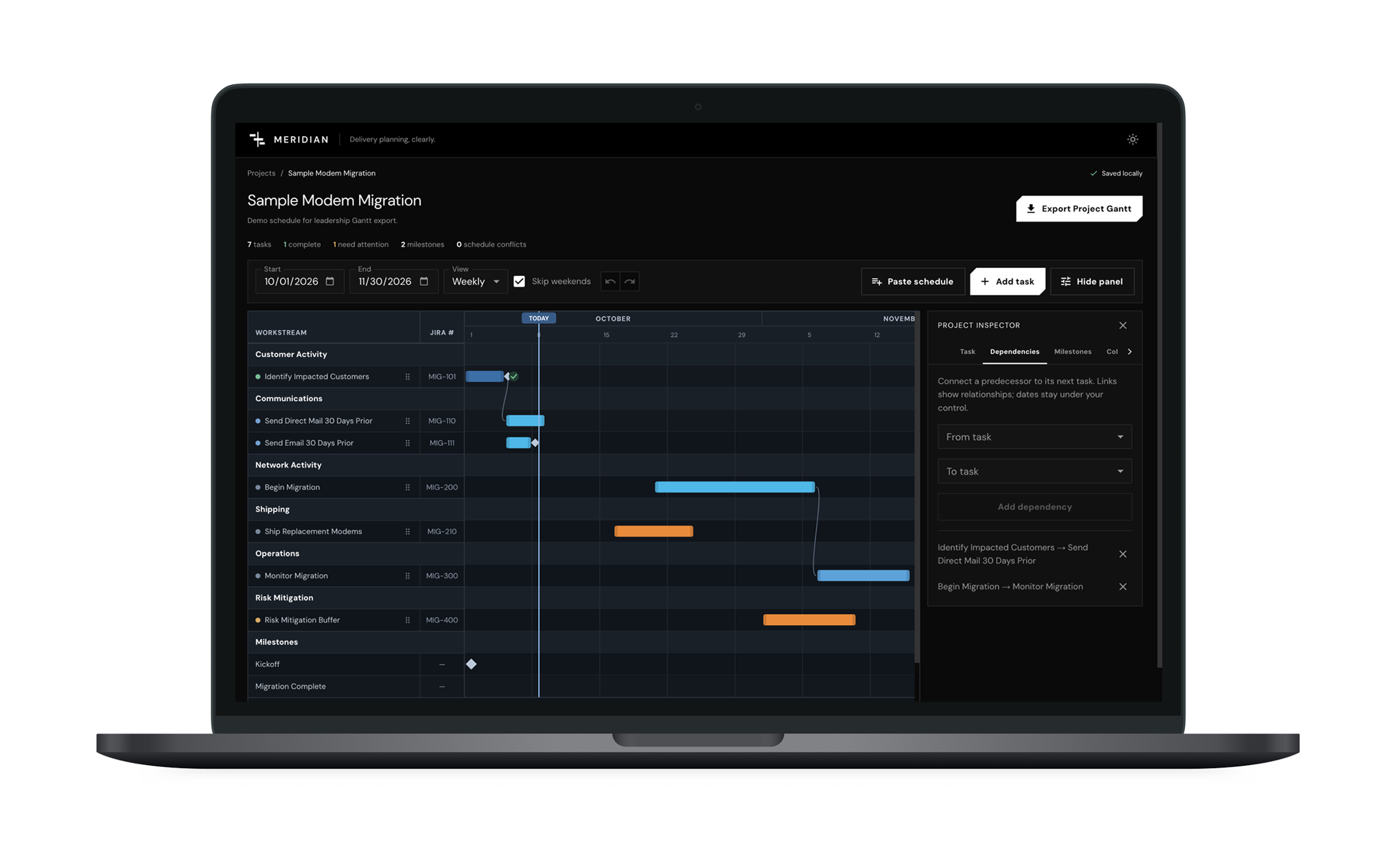Image resolution: width=1396 pixels, height=868 pixels.
Task: Click drag handle for Send Email 30 Days Prior
Action: (407, 443)
